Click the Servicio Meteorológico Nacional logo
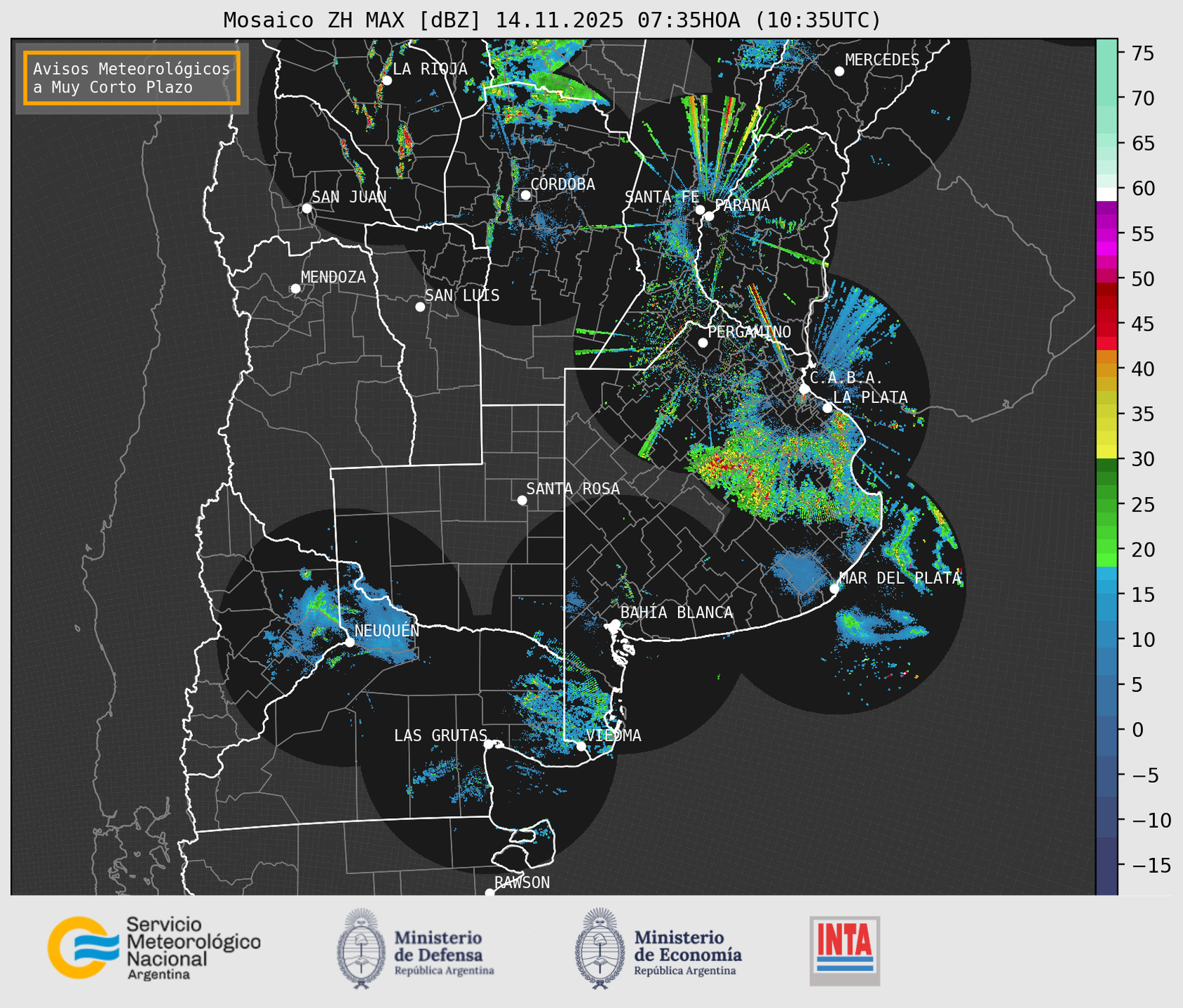This screenshot has height=1008, width=1183. (154, 948)
